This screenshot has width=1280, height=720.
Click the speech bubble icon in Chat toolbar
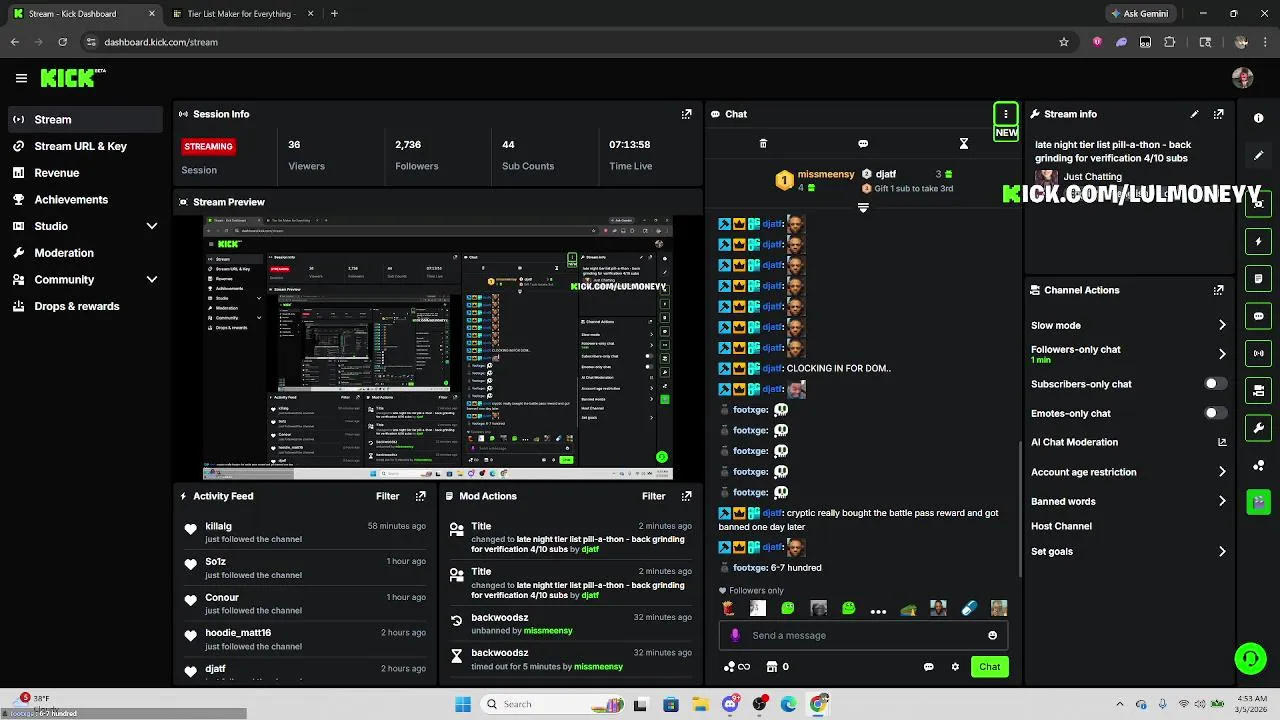coord(863,144)
